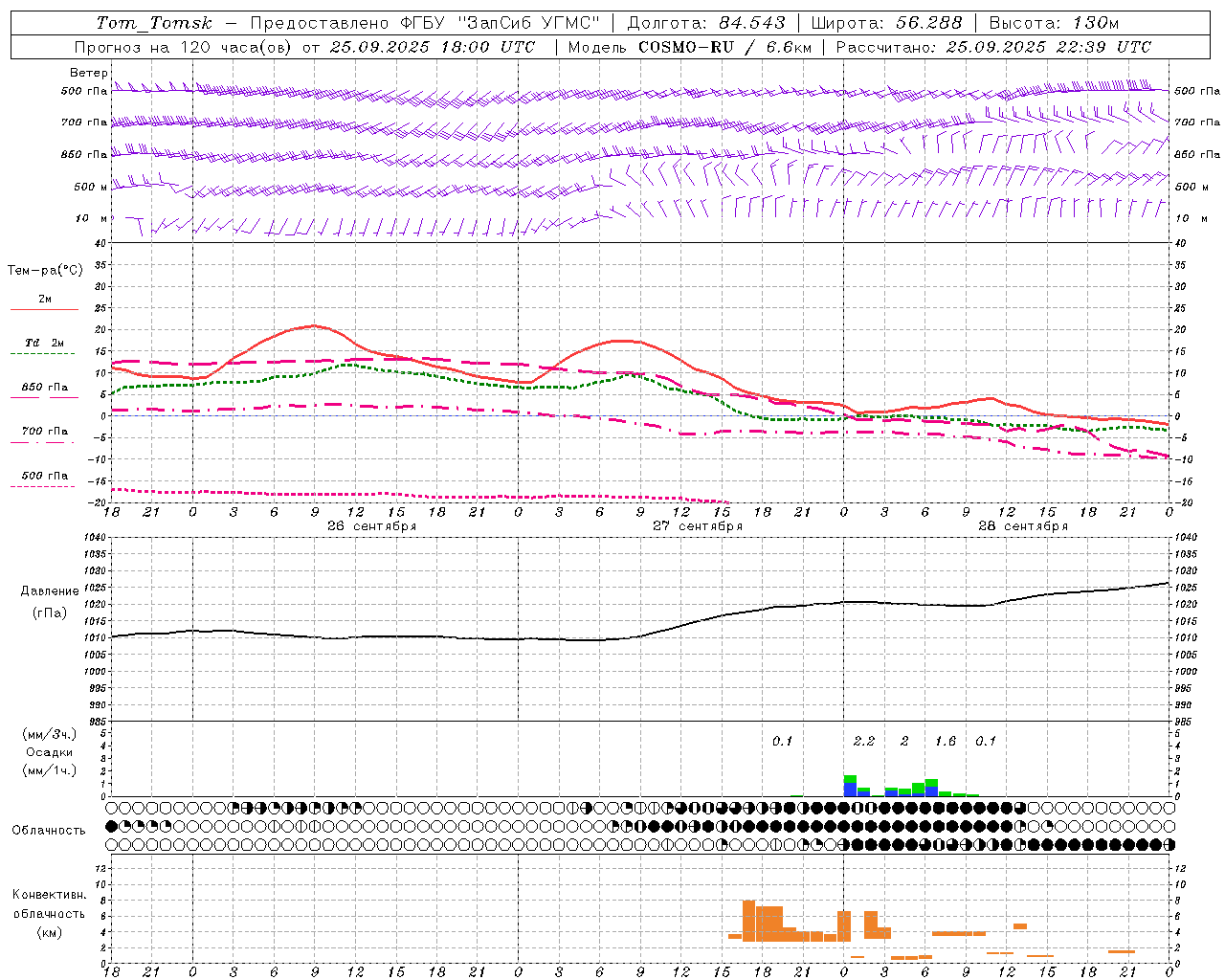This screenshot has height=980, width=1225.
Task: Click the 'Тем-ра(°C)' temperature panel label
Action: [x=45, y=270]
